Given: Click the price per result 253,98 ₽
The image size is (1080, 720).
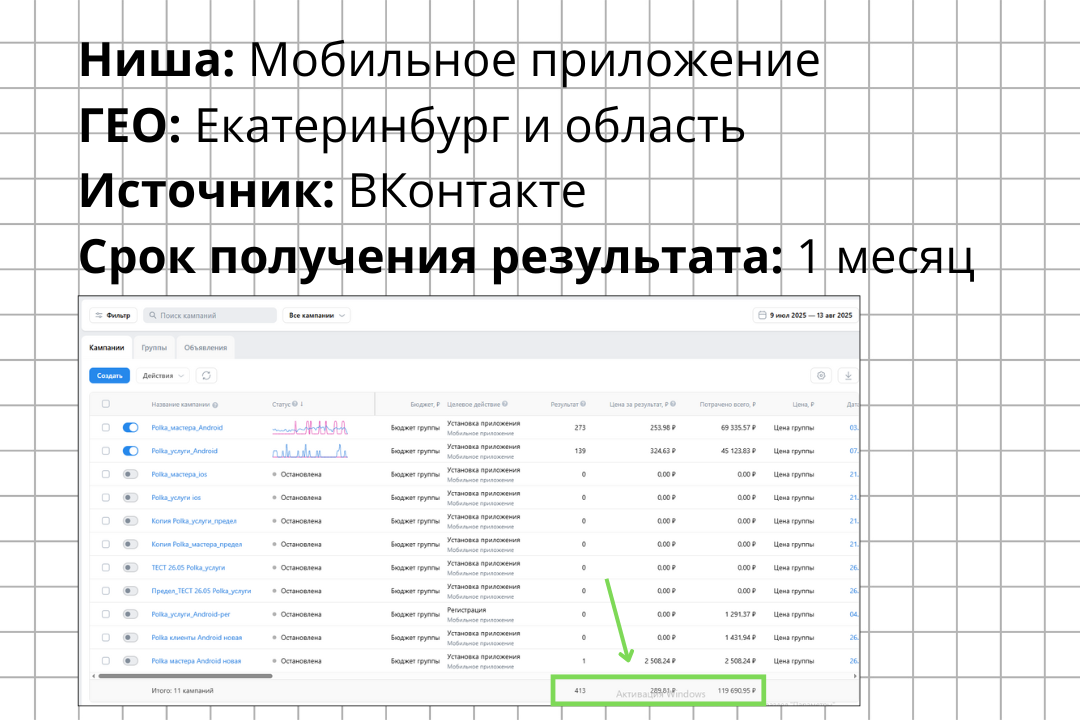Looking at the screenshot, I should (663, 428).
